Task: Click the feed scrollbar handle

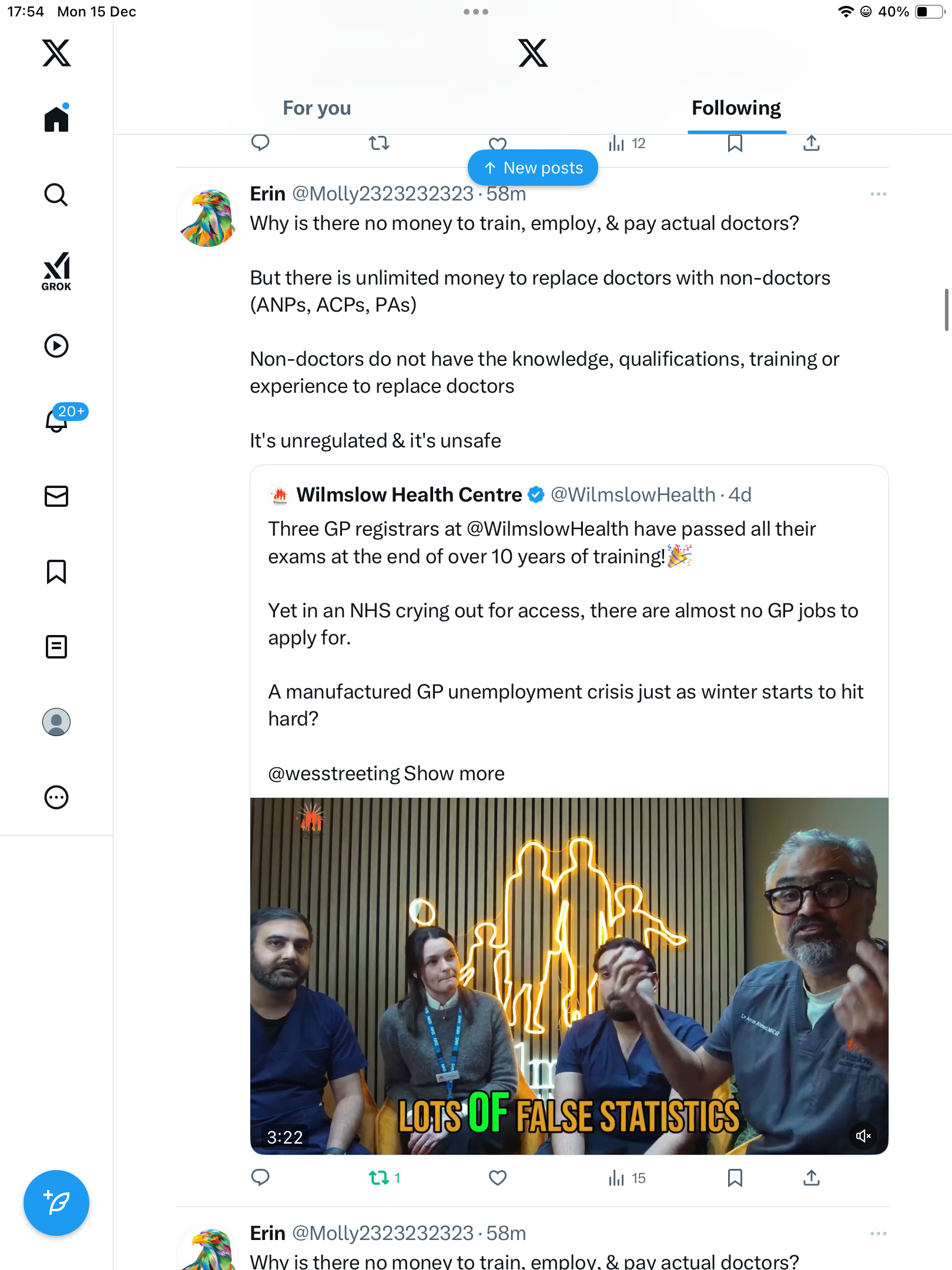Action: pos(946,310)
